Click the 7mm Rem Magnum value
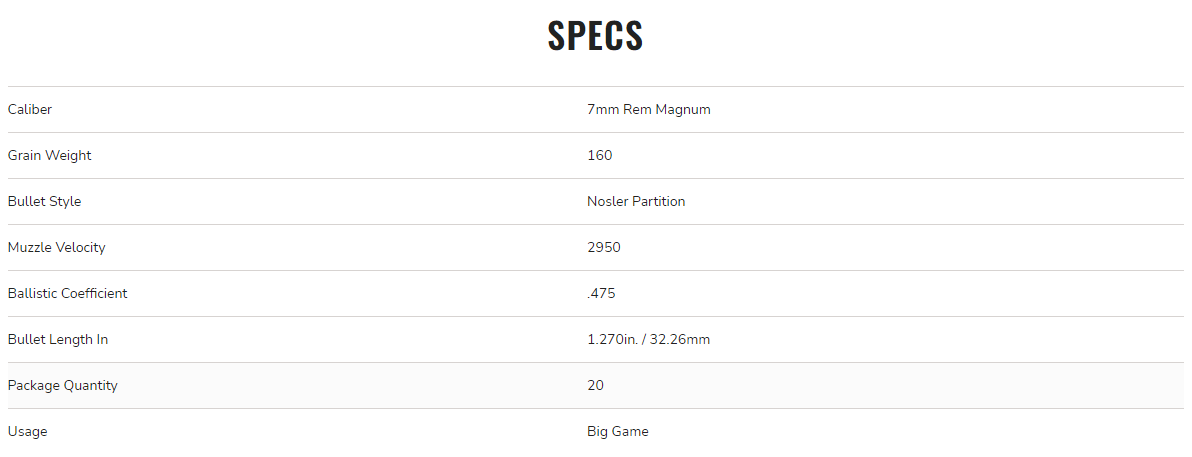The height and width of the screenshot is (457, 1192). click(x=648, y=109)
